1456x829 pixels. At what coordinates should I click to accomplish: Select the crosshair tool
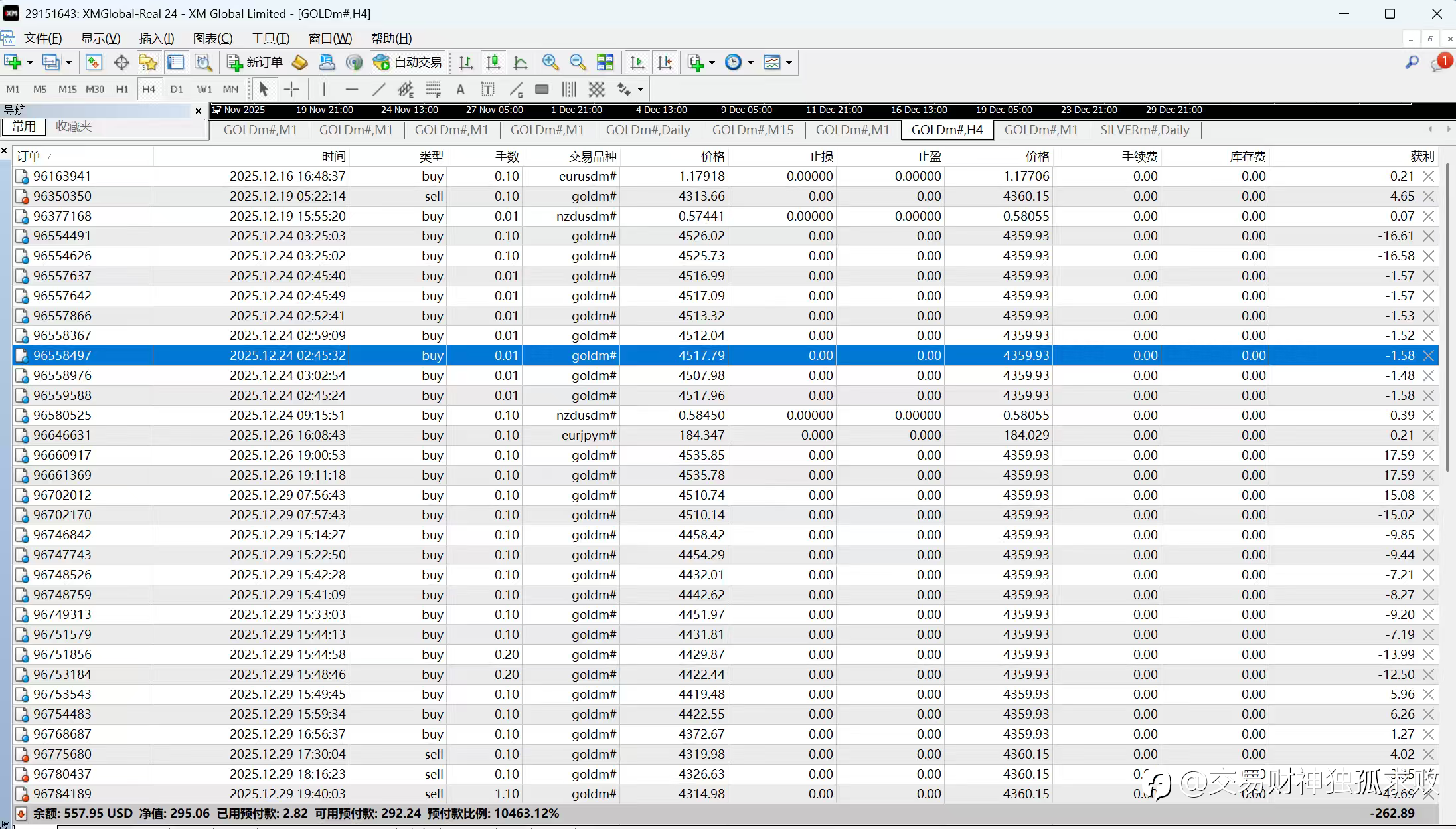point(291,89)
